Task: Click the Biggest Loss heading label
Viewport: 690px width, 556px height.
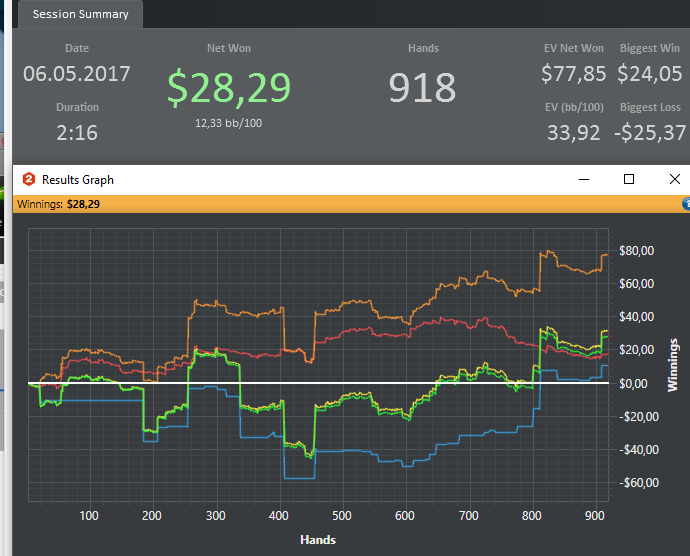Action: [650, 107]
